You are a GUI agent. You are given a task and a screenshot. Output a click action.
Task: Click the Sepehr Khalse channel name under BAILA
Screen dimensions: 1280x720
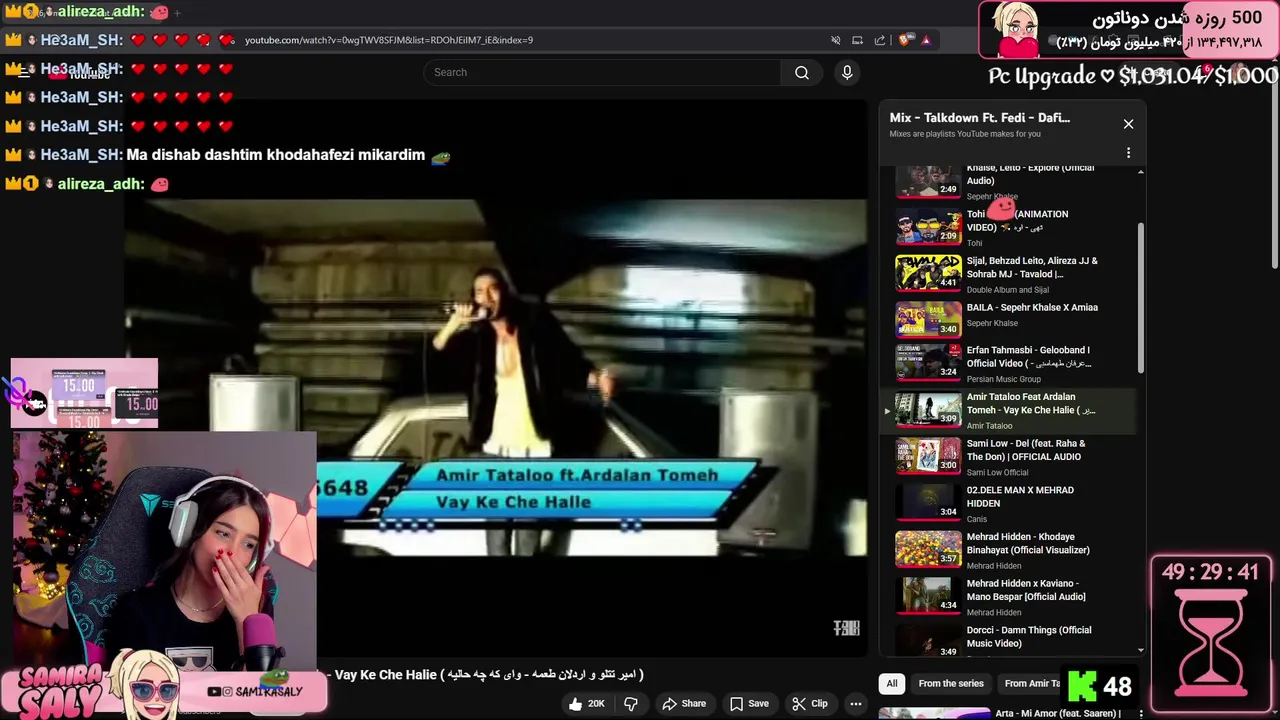pyautogui.click(x=992, y=323)
